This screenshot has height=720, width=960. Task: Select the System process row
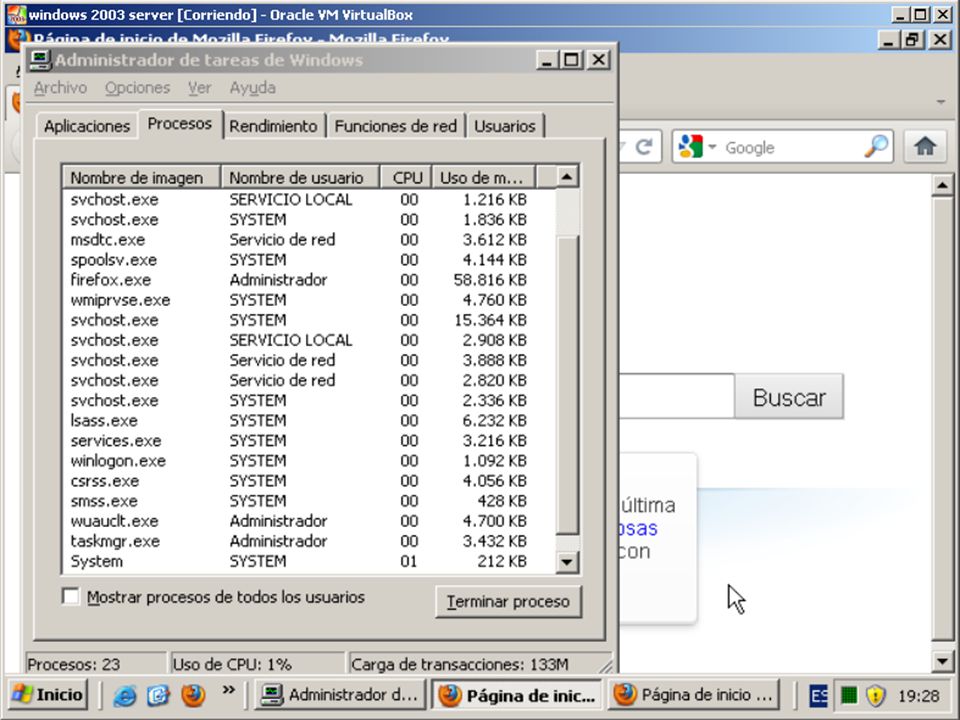coord(309,561)
